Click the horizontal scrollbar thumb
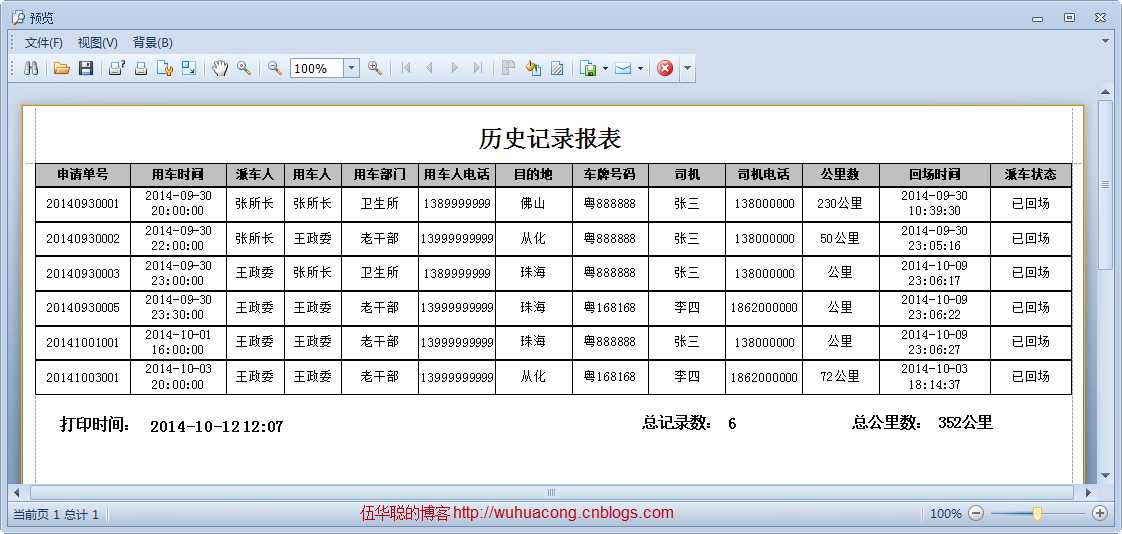This screenshot has width=1122, height=534. pos(551,492)
